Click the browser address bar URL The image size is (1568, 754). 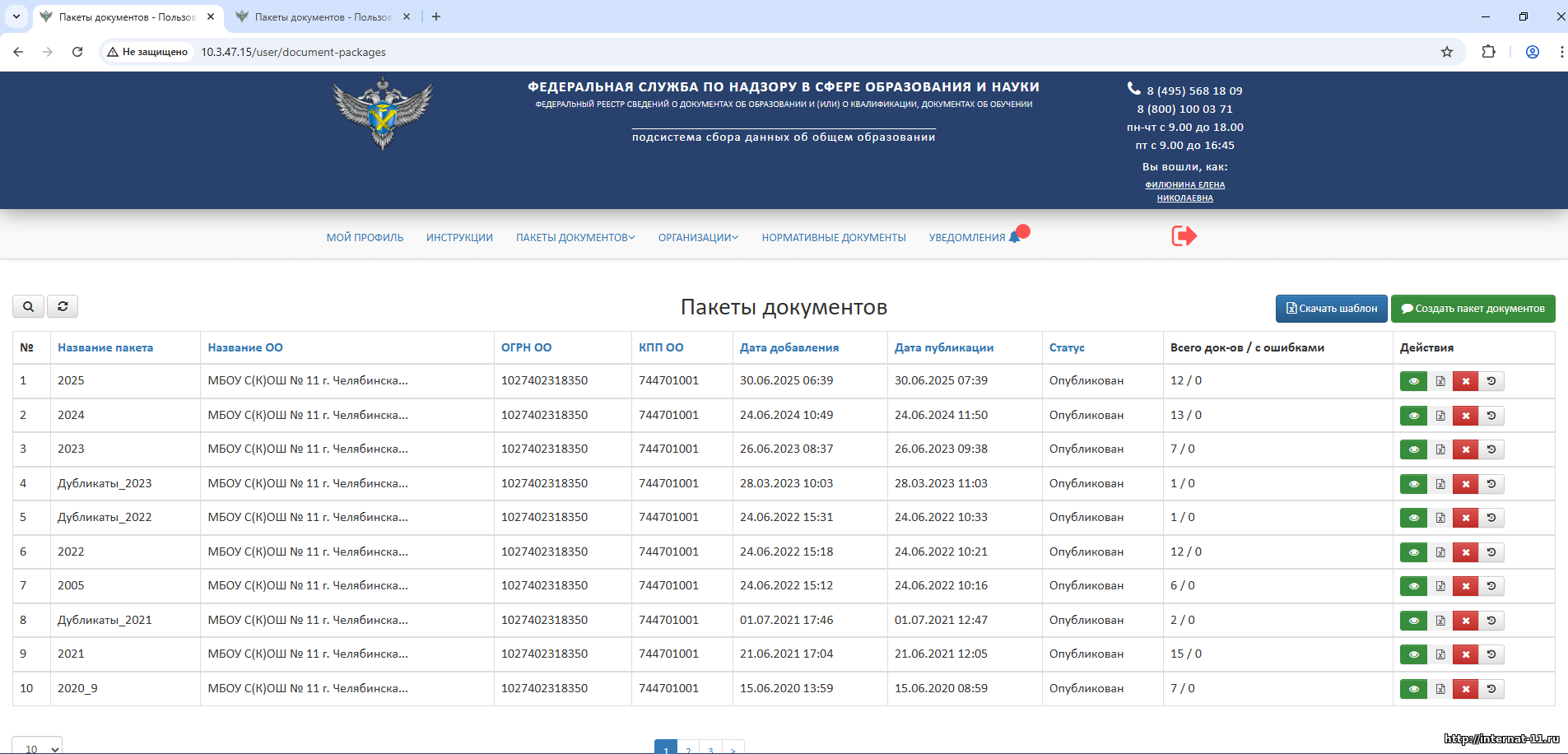293,52
